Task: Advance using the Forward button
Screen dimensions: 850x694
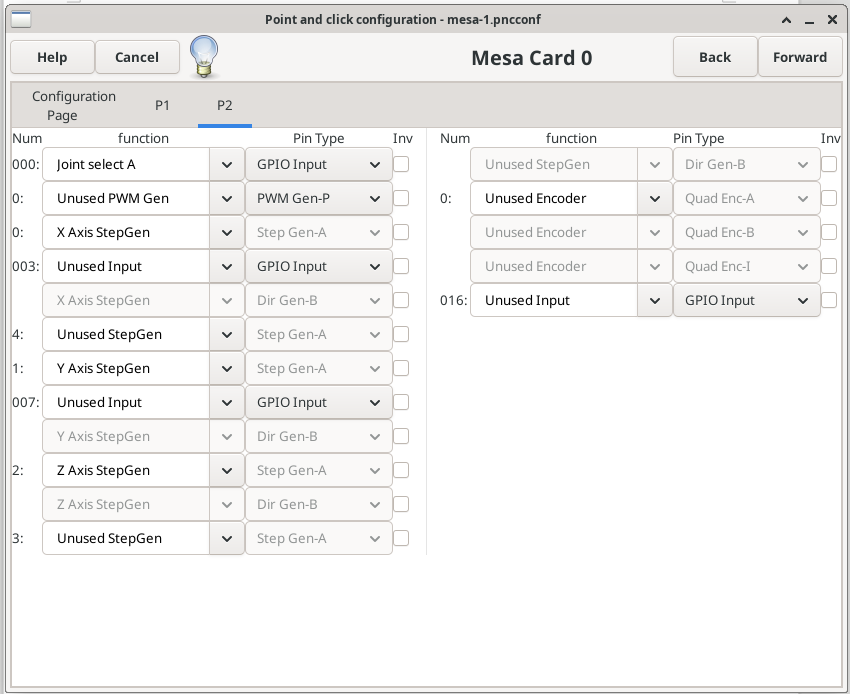Action: click(x=799, y=57)
